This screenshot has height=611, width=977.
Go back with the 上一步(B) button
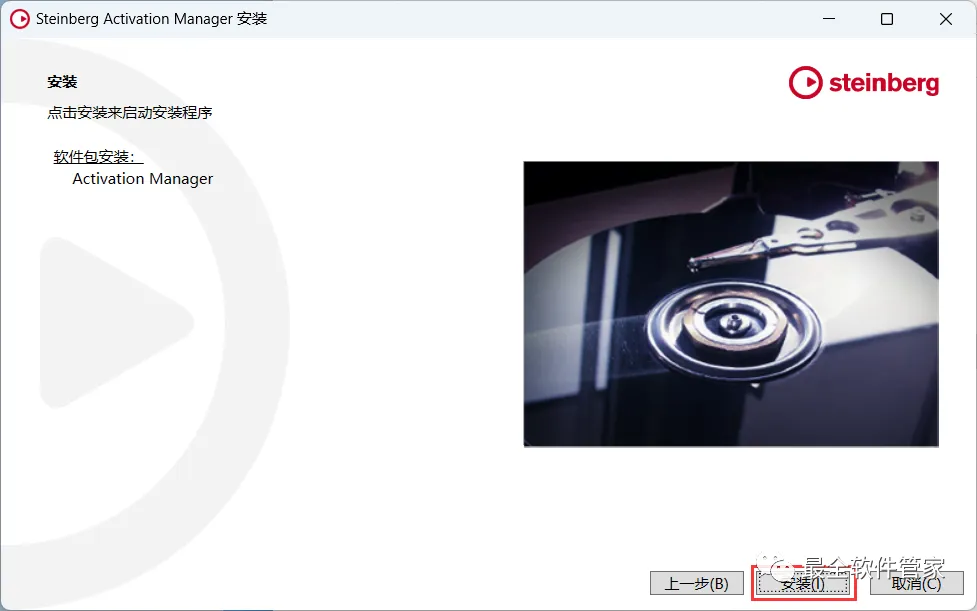[x=697, y=584]
